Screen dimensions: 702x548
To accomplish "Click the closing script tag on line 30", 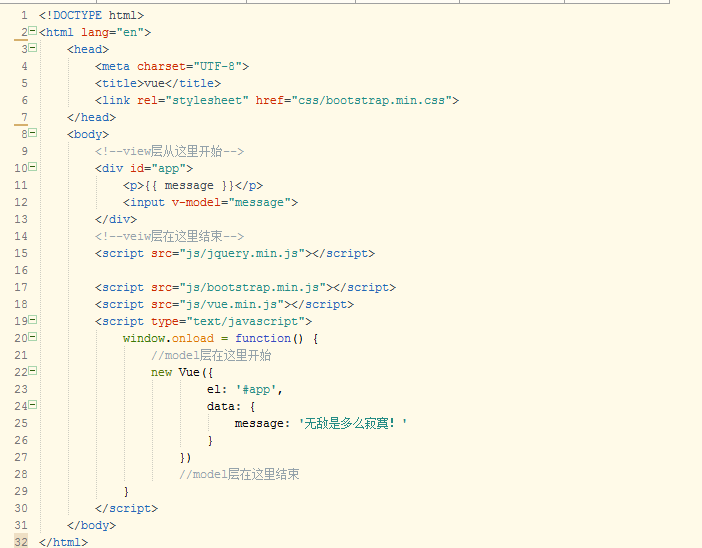I will (126, 509).
